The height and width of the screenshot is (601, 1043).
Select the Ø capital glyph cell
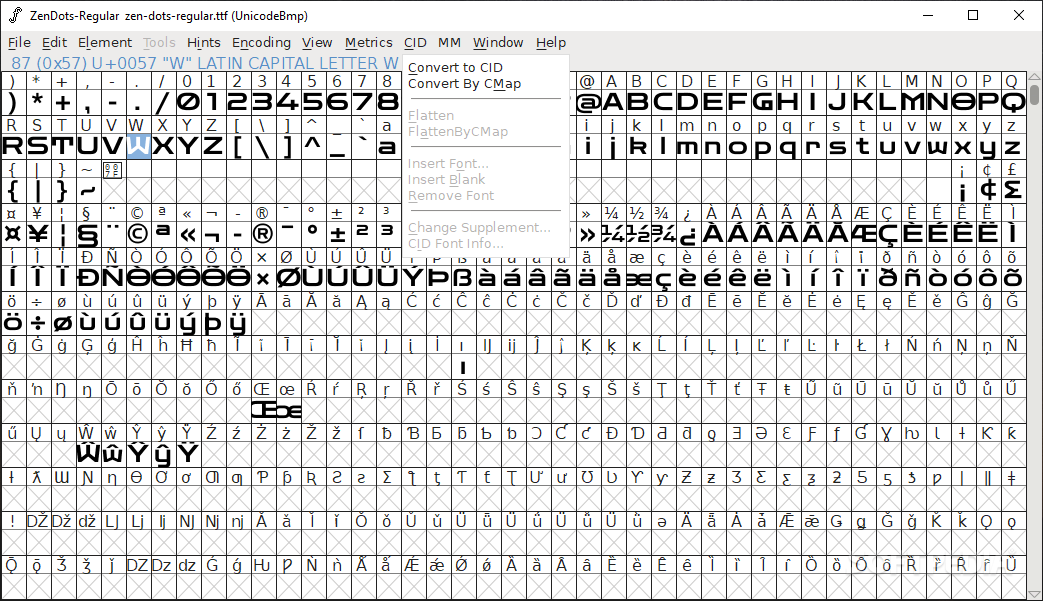(288, 278)
